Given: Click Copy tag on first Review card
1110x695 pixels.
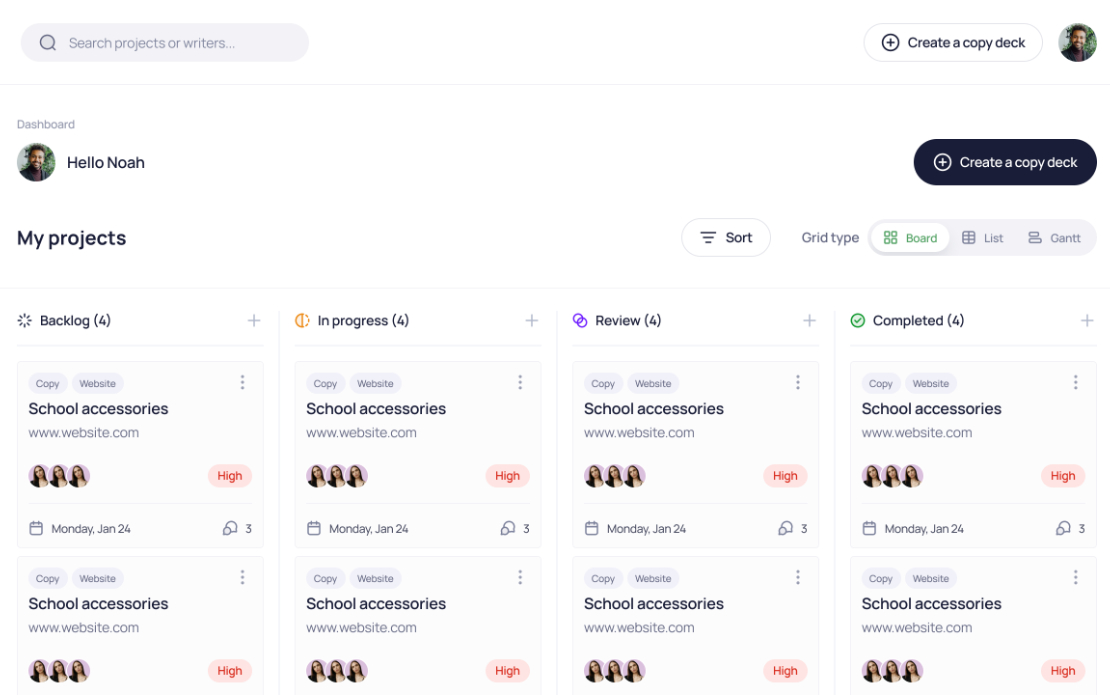Looking at the screenshot, I should (x=603, y=384).
